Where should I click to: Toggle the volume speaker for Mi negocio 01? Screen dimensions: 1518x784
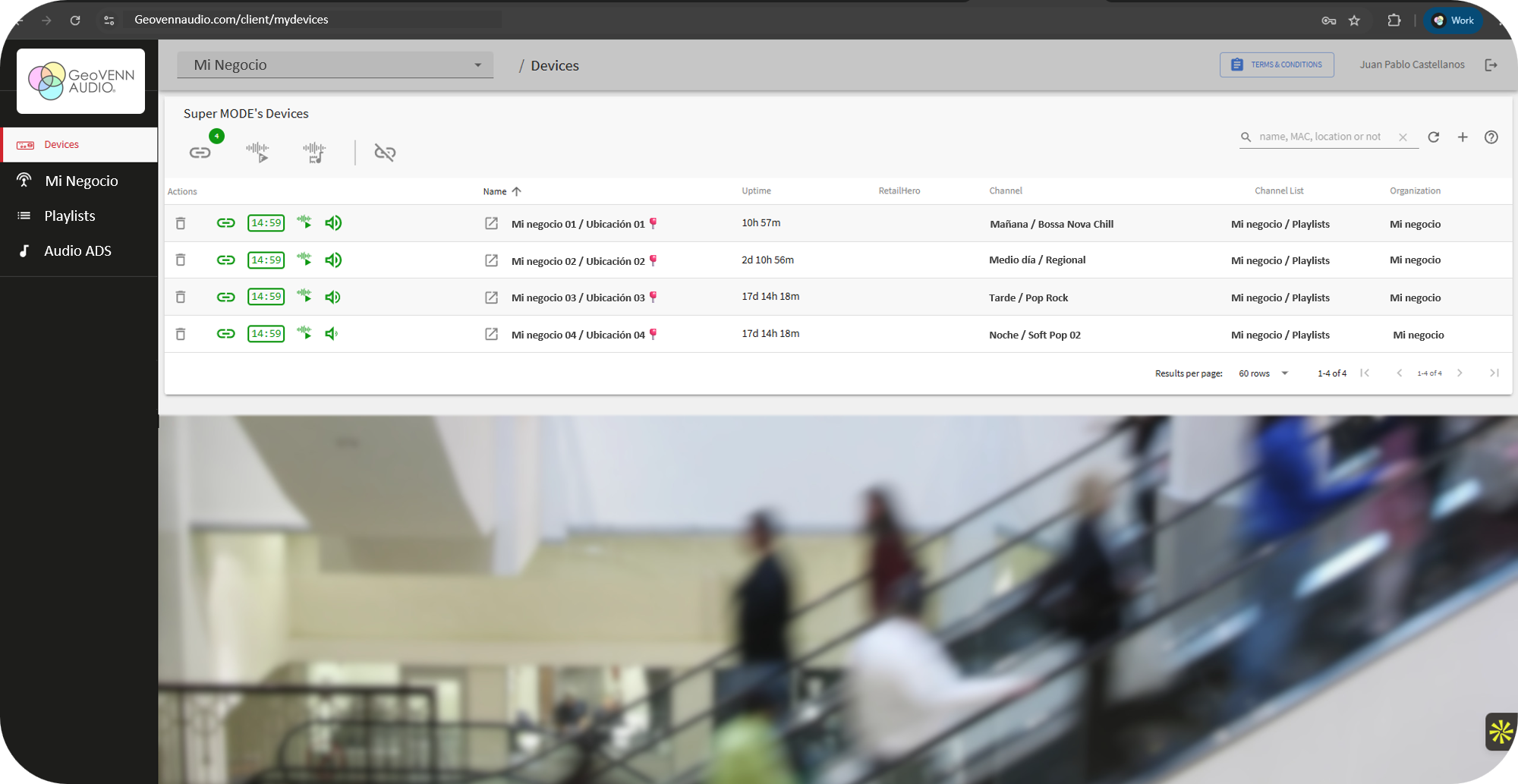coord(333,222)
